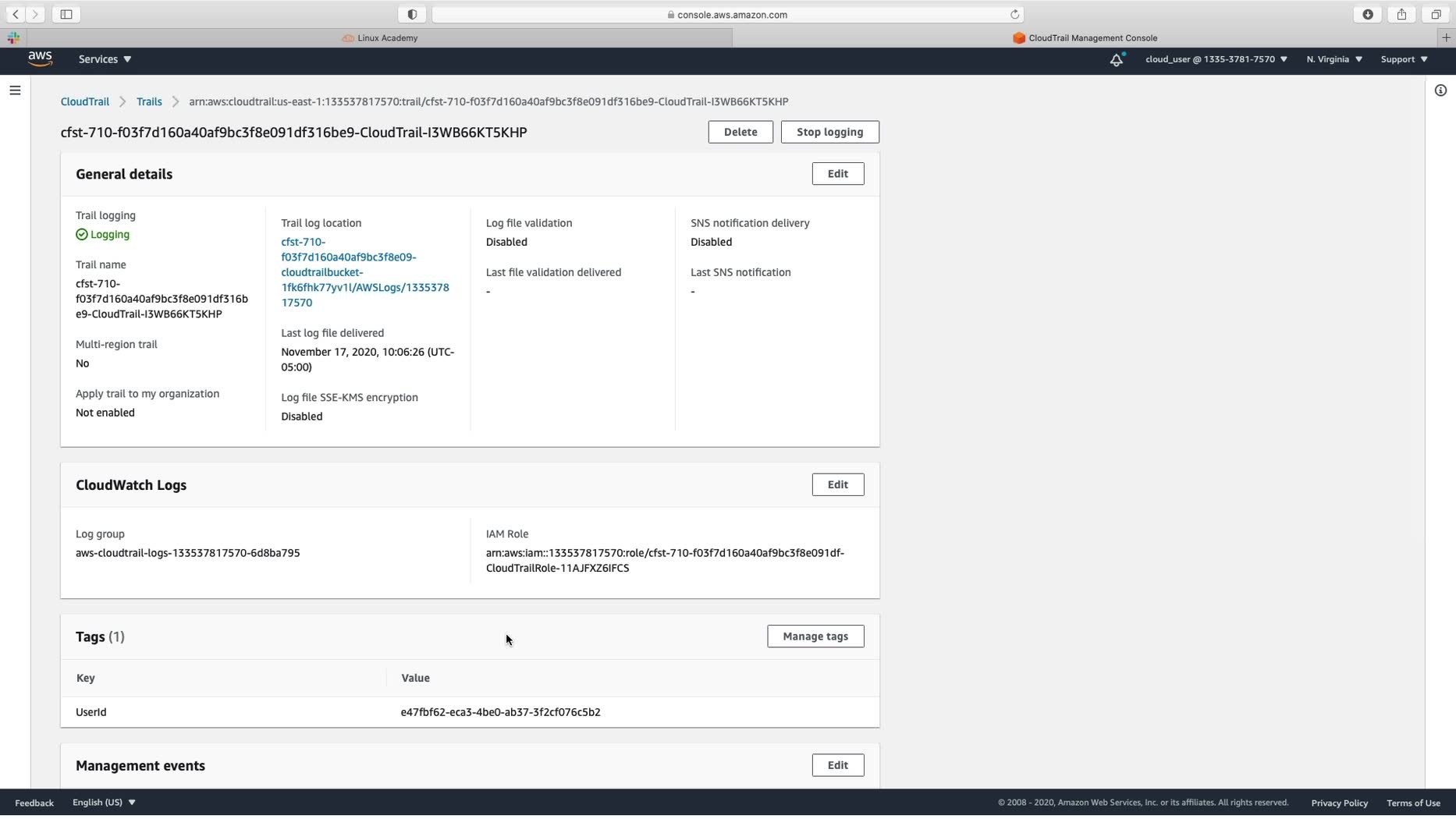The width and height of the screenshot is (1456, 819).
Task: Show Safari downloads
Action: (x=1368, y=14)
